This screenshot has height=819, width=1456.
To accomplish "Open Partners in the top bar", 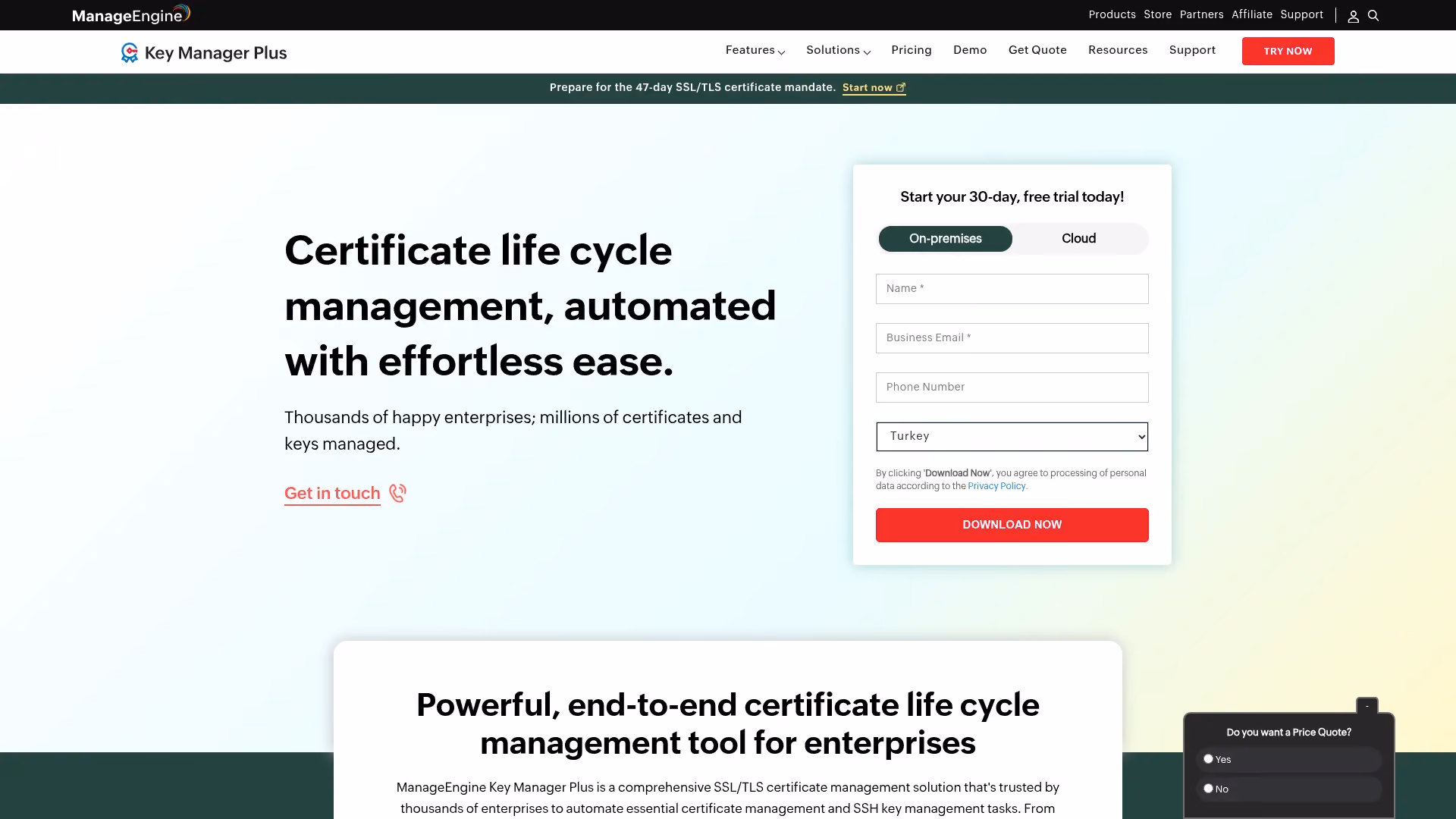I will tap(1201, 14).
